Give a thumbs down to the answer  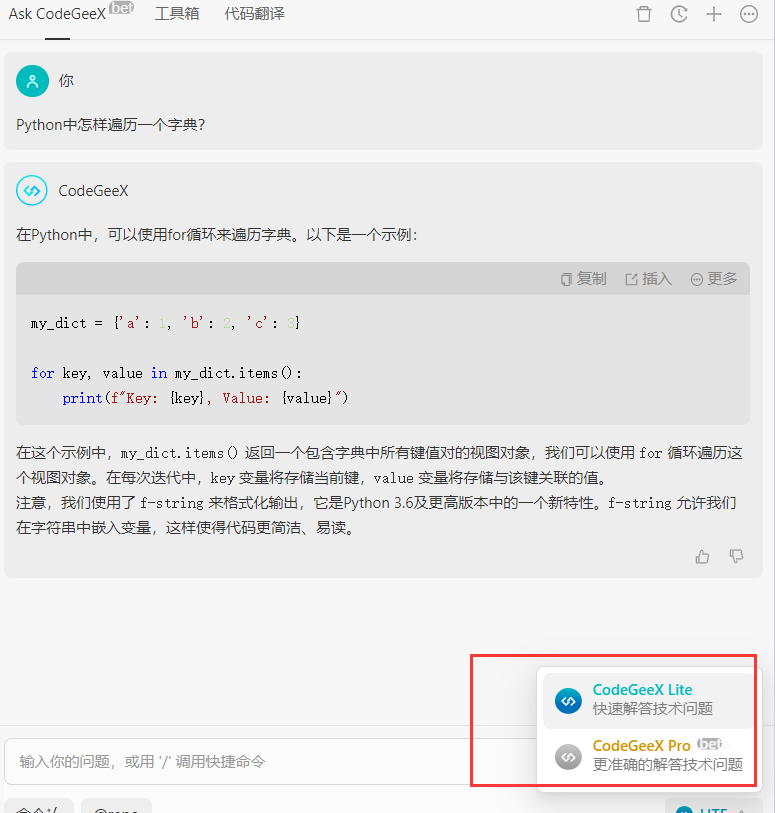coord(736,556)
